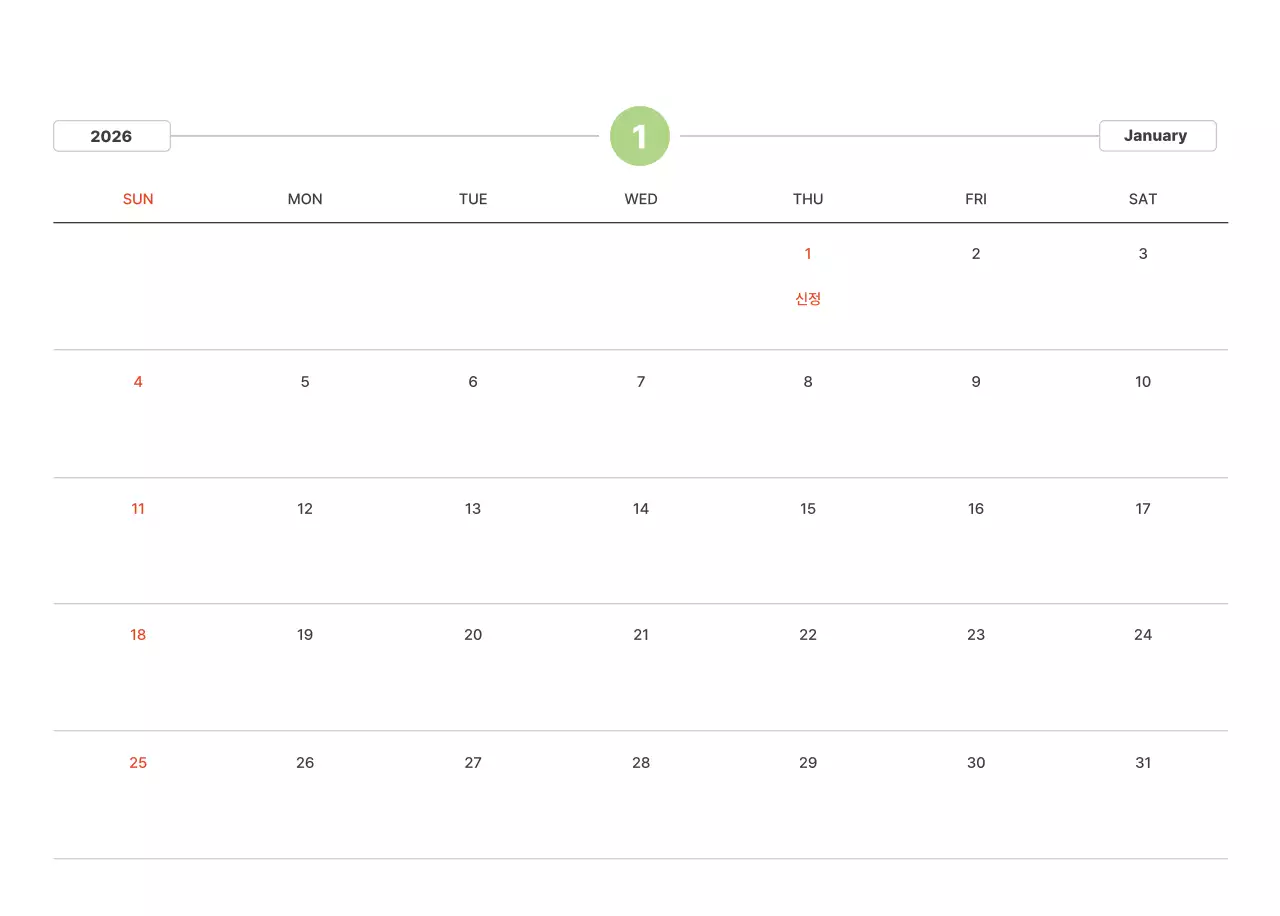The image size is (1280, 916).
Task: Select the SUN weekday header
Action: tap(138, 199)
